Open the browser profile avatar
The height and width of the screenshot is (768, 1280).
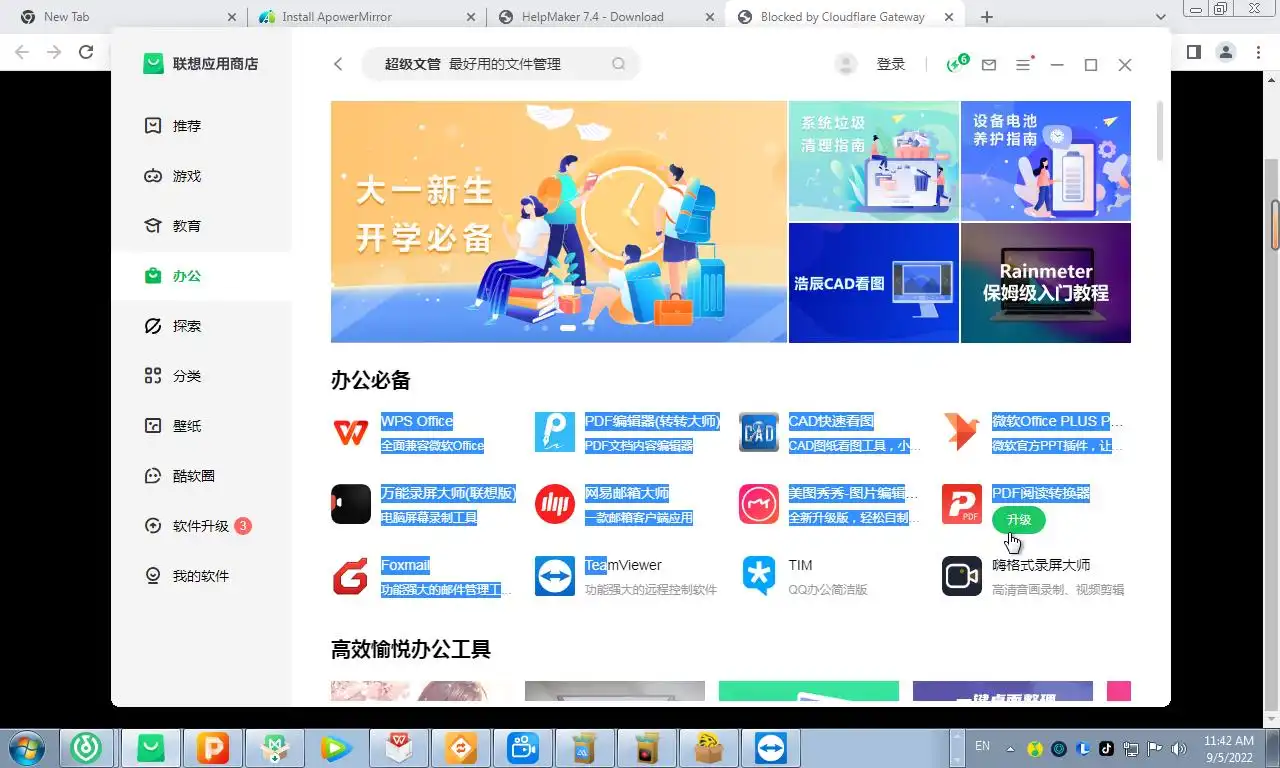point(1226,52)
